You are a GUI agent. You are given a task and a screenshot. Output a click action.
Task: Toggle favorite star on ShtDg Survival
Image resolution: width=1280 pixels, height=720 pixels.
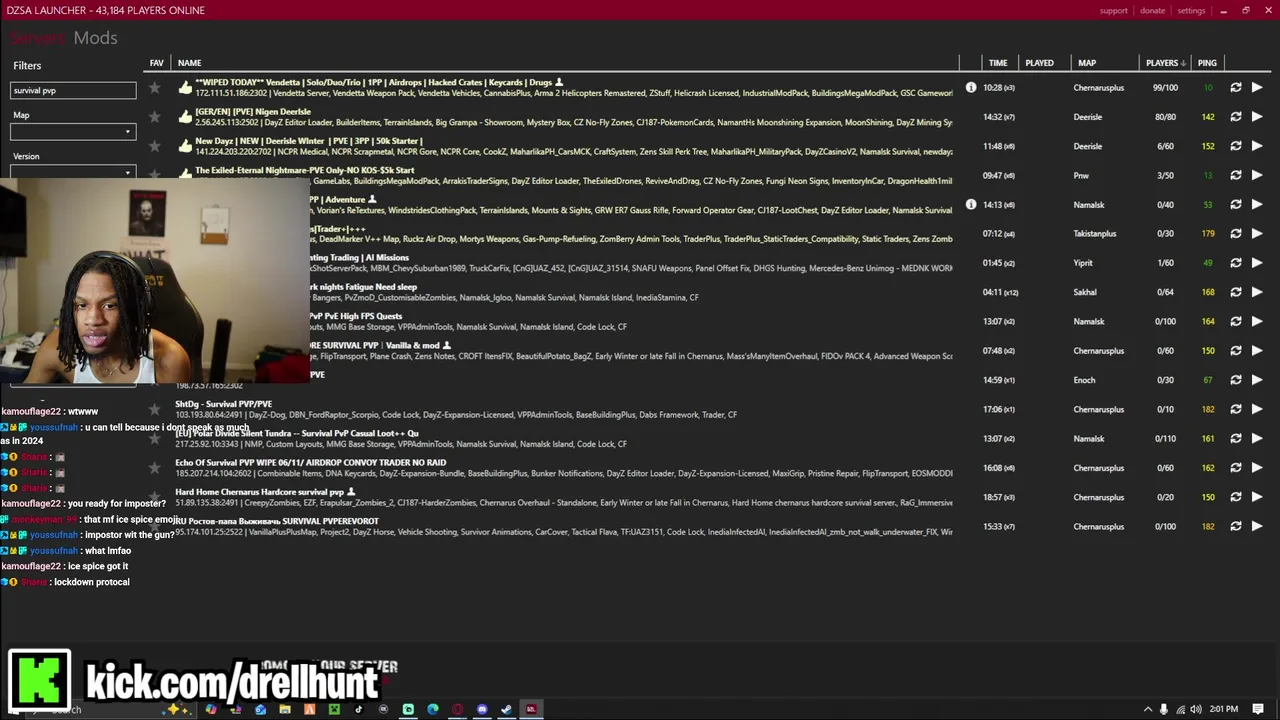pyautogui.click(x=155, y=409)
